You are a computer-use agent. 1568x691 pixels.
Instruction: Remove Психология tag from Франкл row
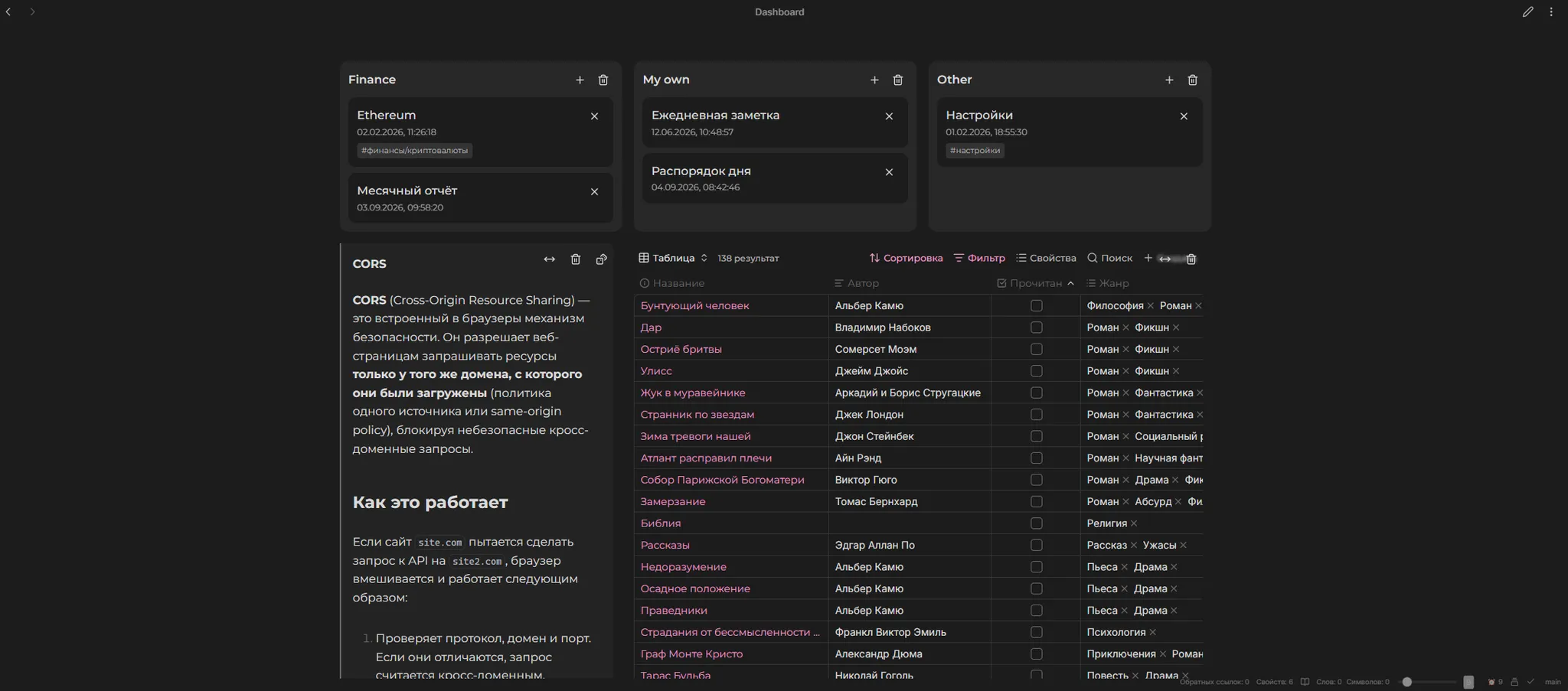pyautogui.click(x=1152, y=633)
